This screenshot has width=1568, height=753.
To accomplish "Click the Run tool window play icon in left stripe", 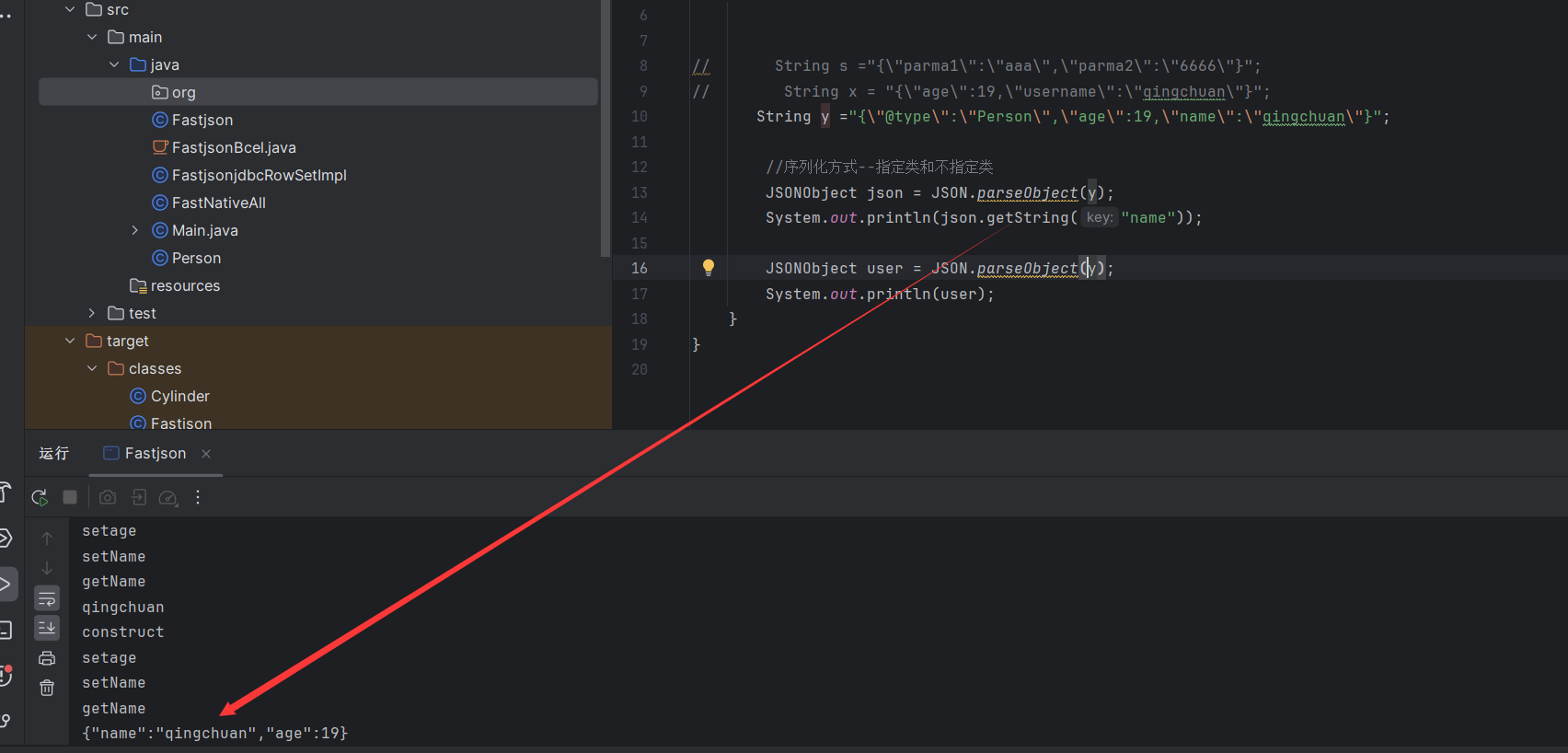I will (x=6, y=584).
